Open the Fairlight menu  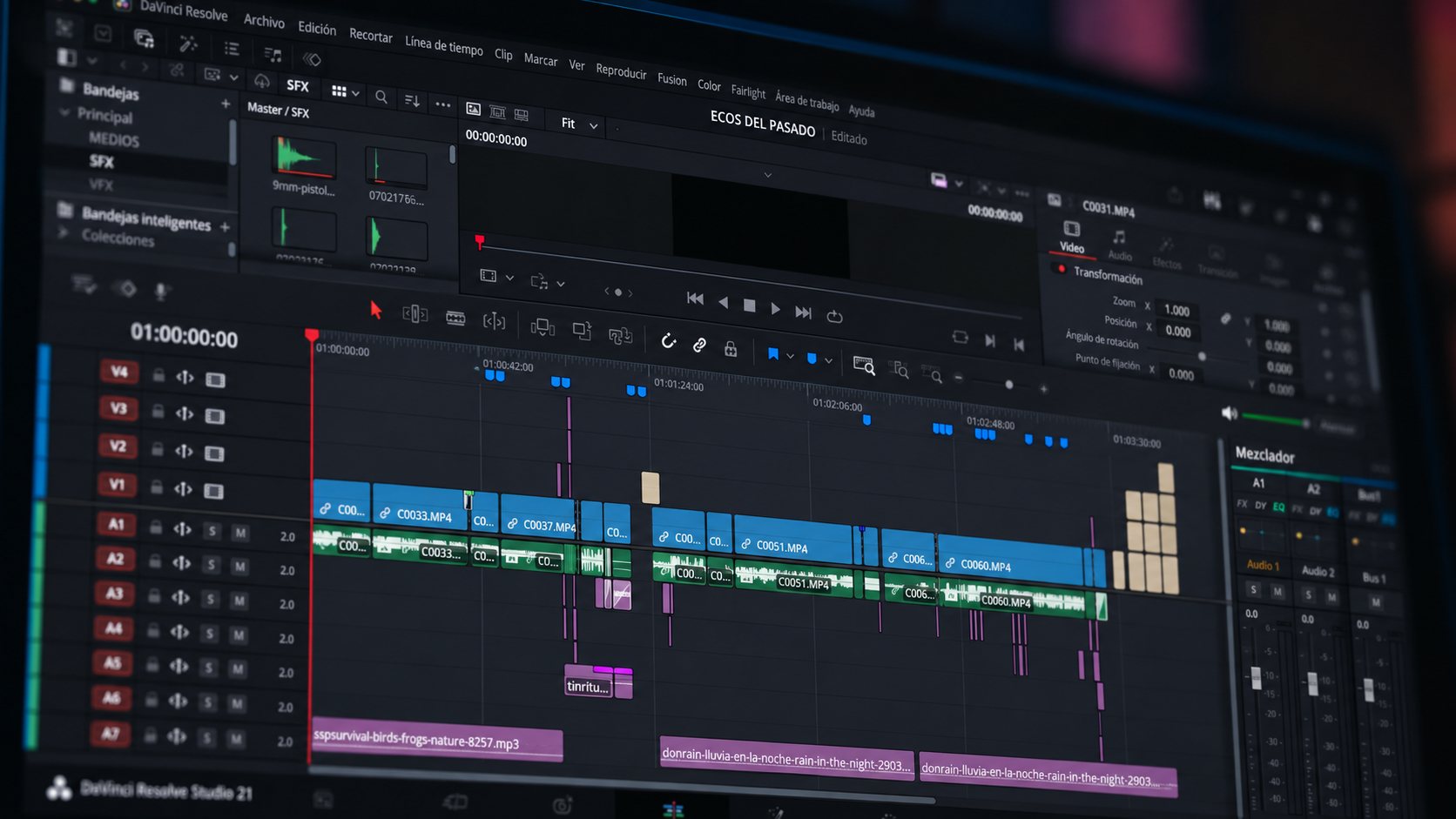click(748, 91)
